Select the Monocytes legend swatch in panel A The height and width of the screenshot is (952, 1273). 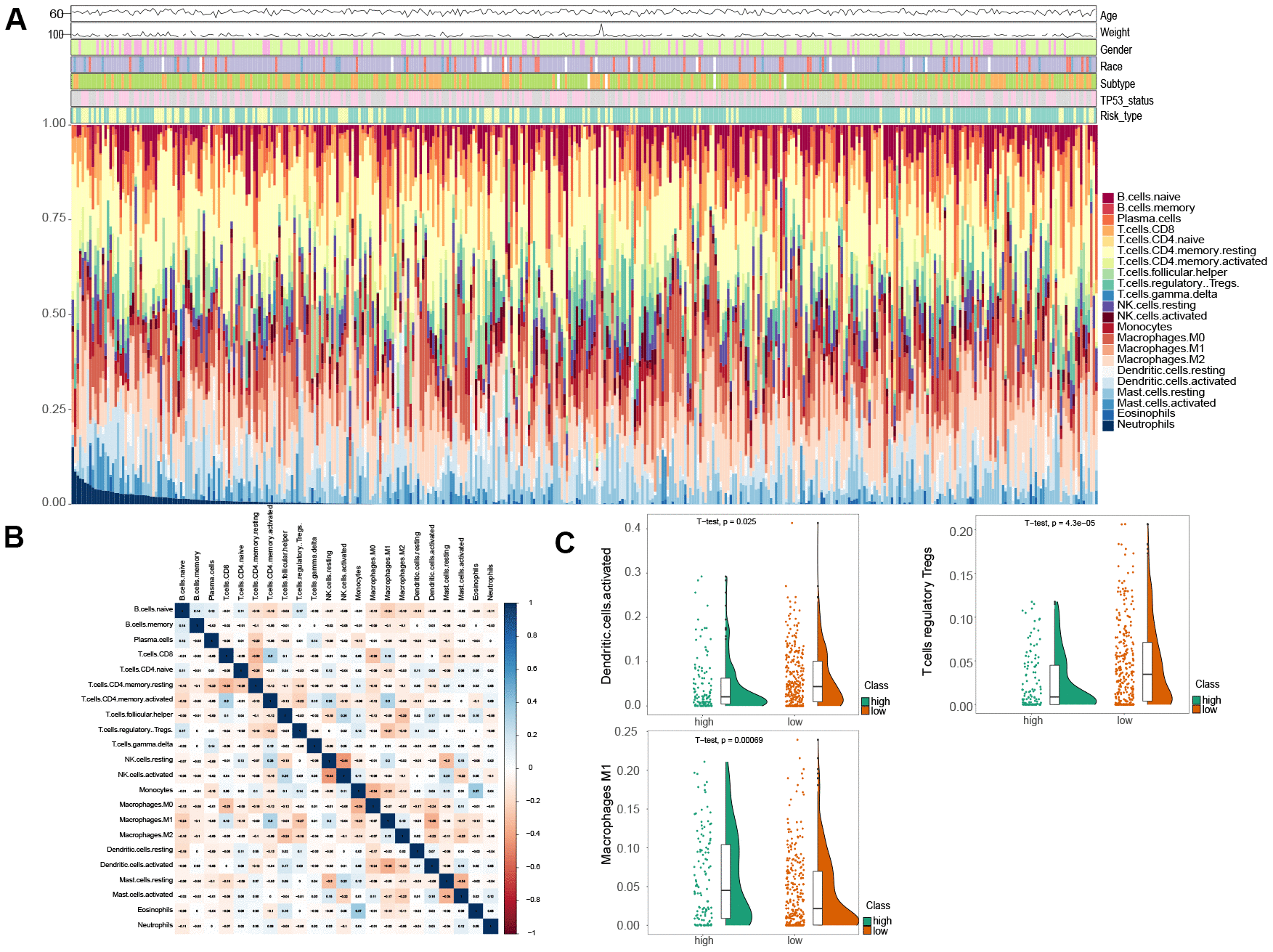1107,327
